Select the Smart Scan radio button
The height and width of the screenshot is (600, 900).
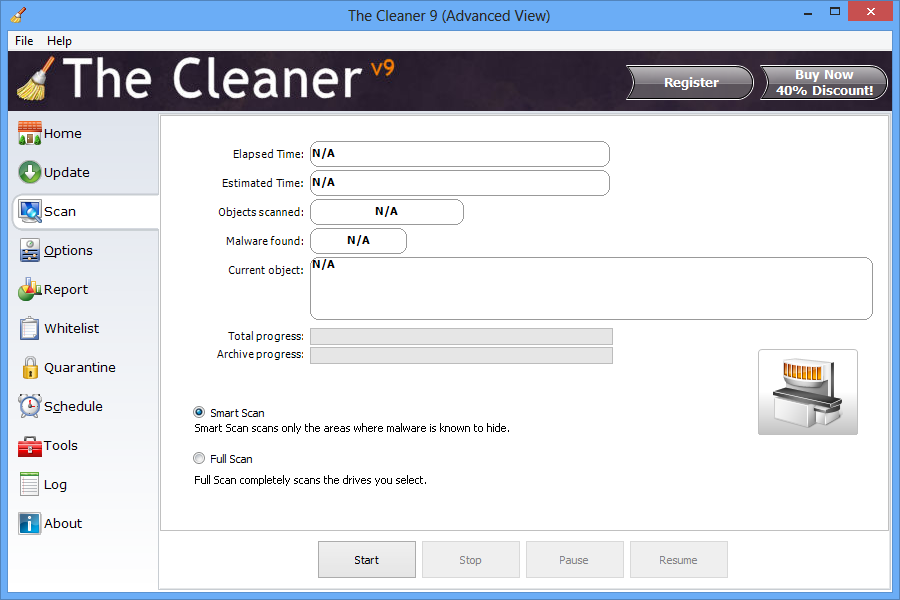tap(199, 412)
